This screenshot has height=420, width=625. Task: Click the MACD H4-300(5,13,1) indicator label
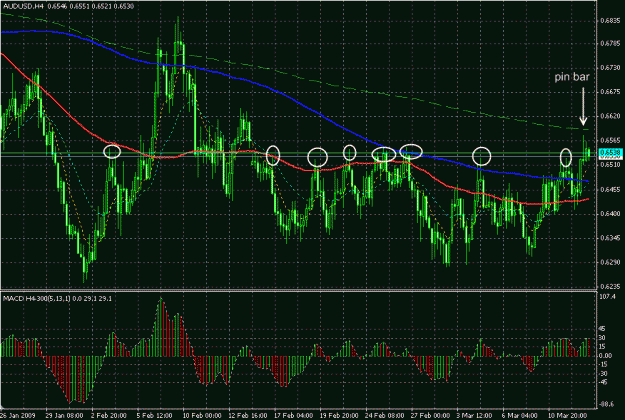tap(37, 298)
